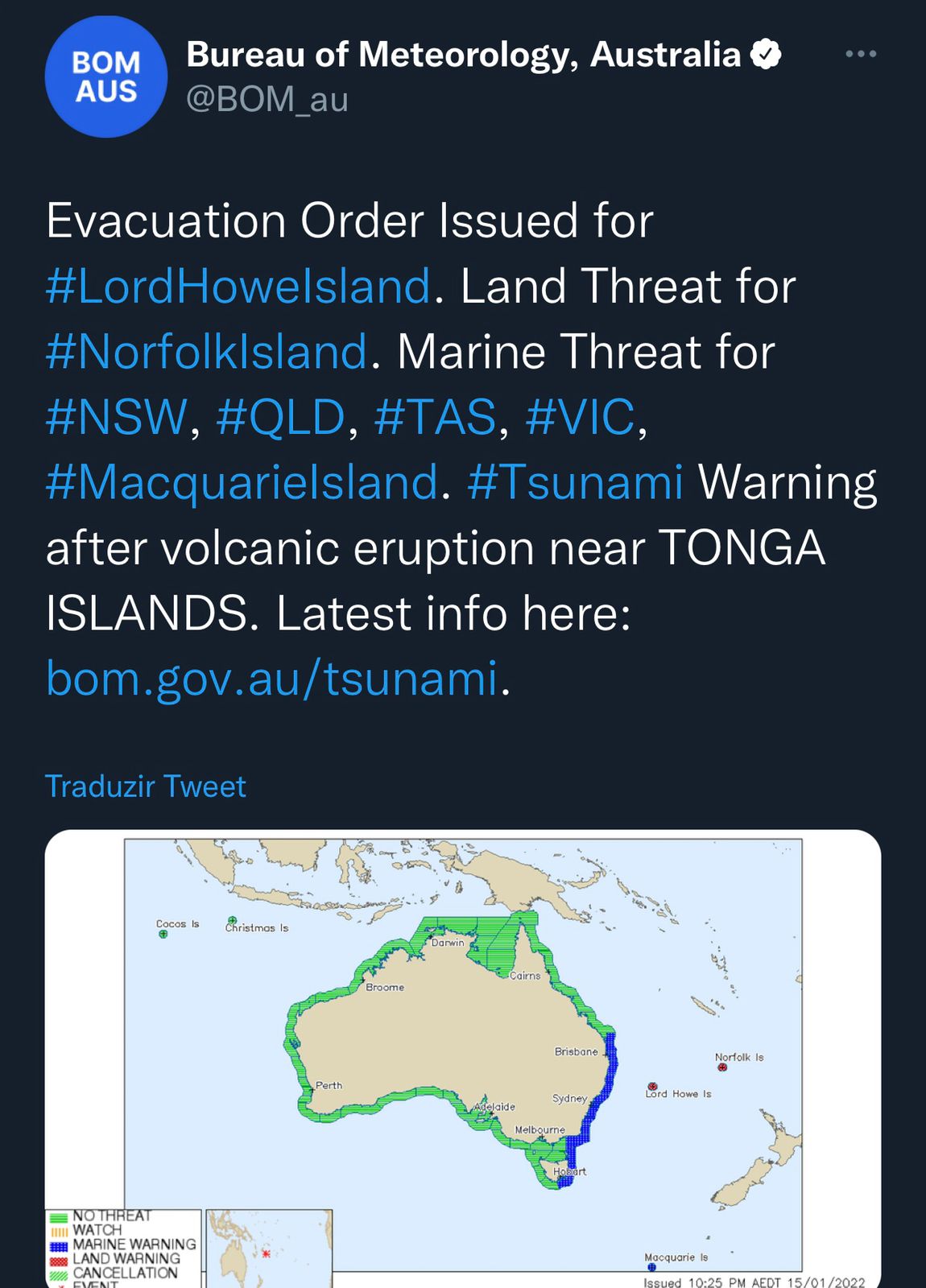
Task: Follow the #QLD hashtag link
Action: [x=280, y=417]
